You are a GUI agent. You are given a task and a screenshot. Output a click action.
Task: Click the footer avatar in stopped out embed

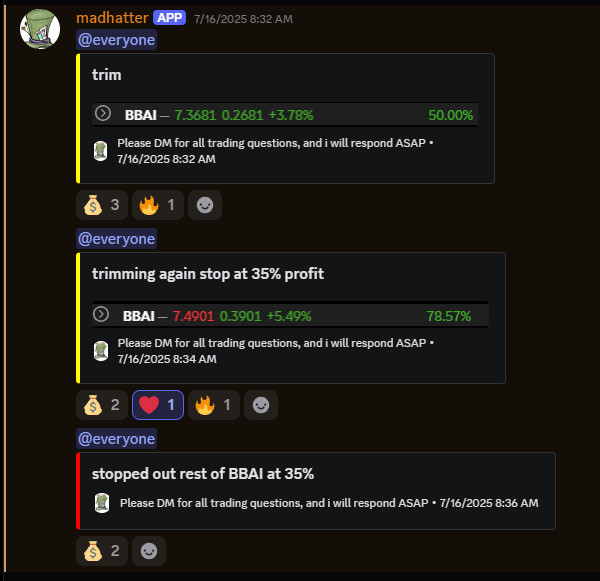(x=102, y=503)
